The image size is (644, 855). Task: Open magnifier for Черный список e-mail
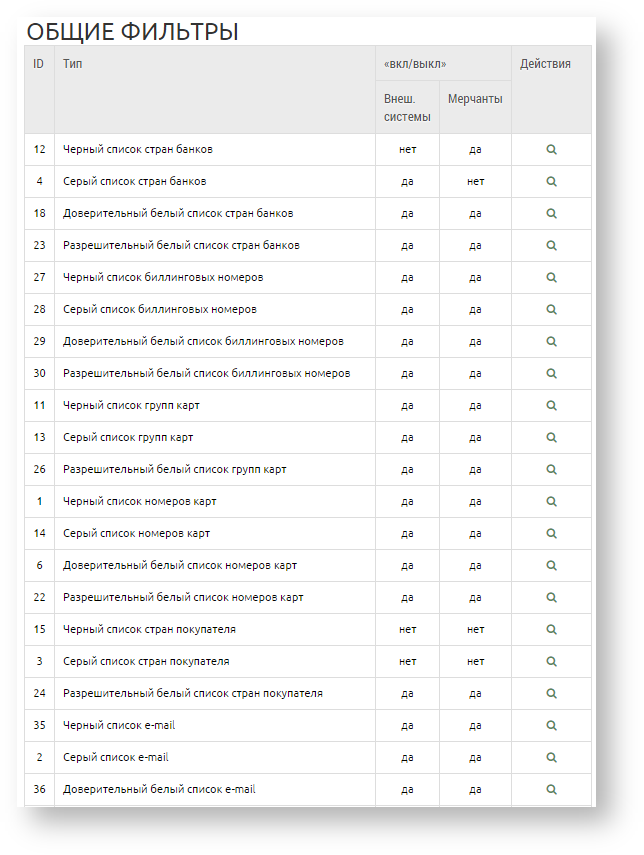pos(551,726)
